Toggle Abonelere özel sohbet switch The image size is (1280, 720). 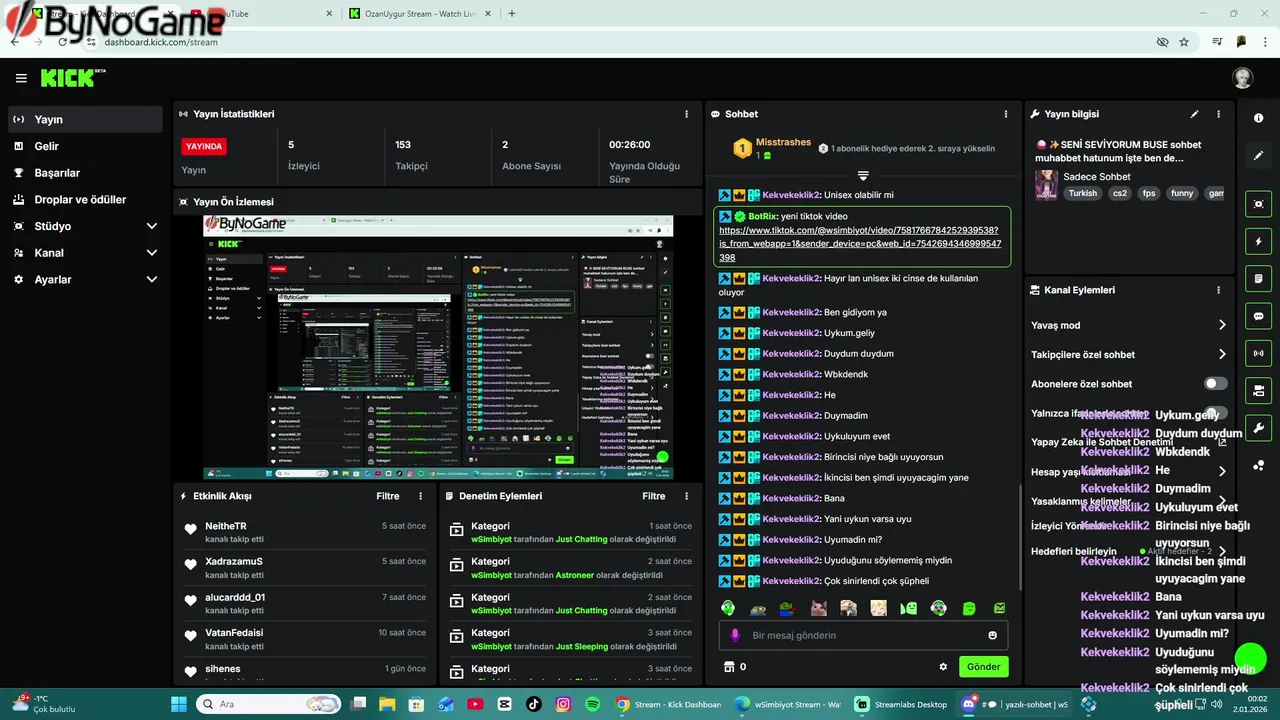click(1215, 384)
